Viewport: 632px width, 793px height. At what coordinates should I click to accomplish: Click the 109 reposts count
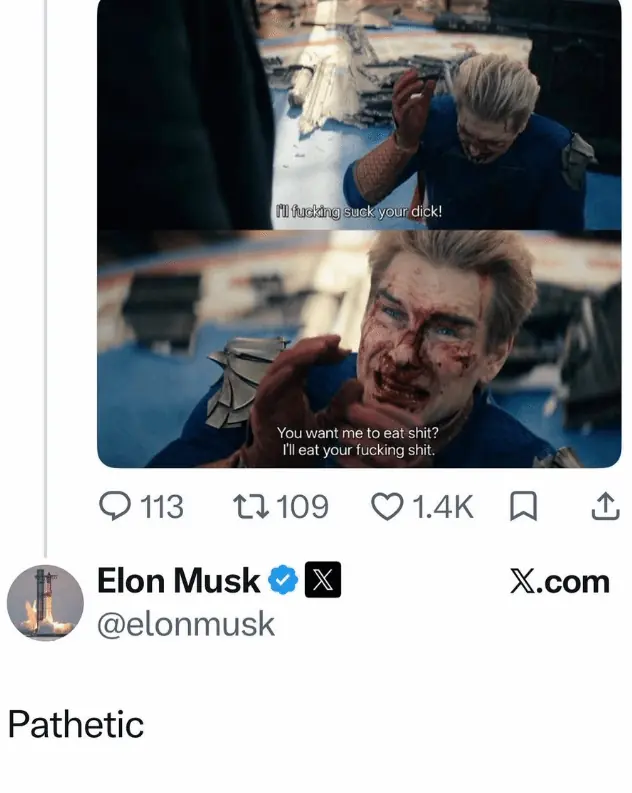[303, 507]
